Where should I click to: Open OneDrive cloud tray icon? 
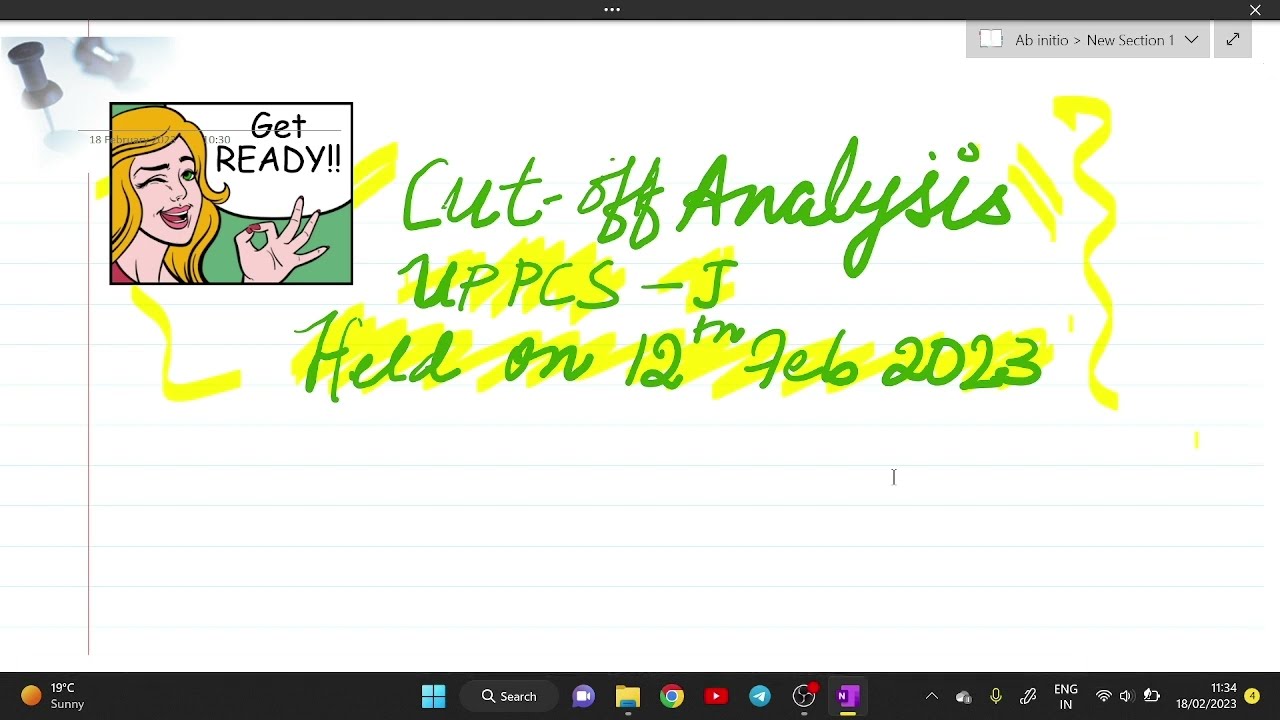964,697
